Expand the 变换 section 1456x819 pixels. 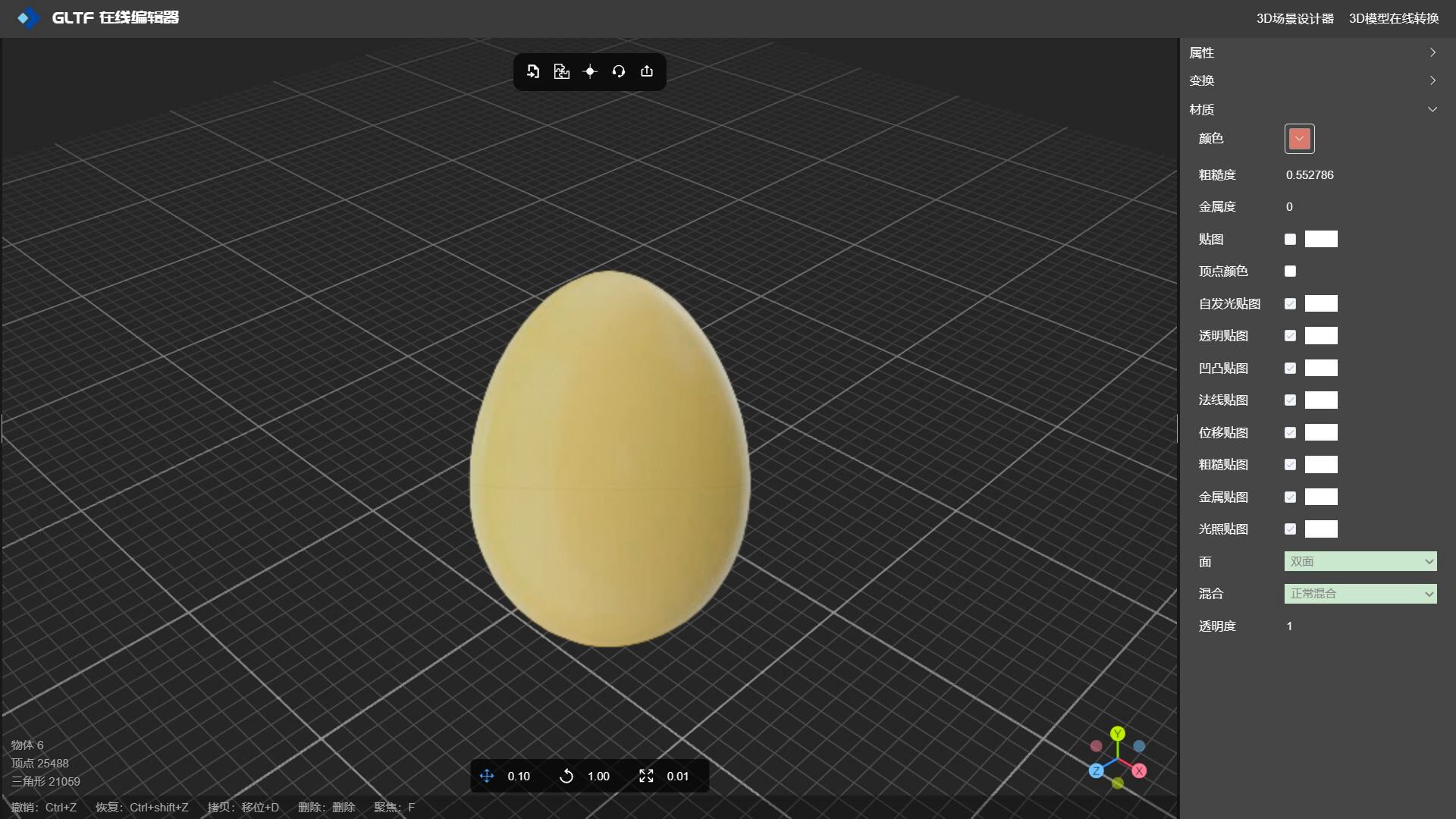tap(1313, 80)
